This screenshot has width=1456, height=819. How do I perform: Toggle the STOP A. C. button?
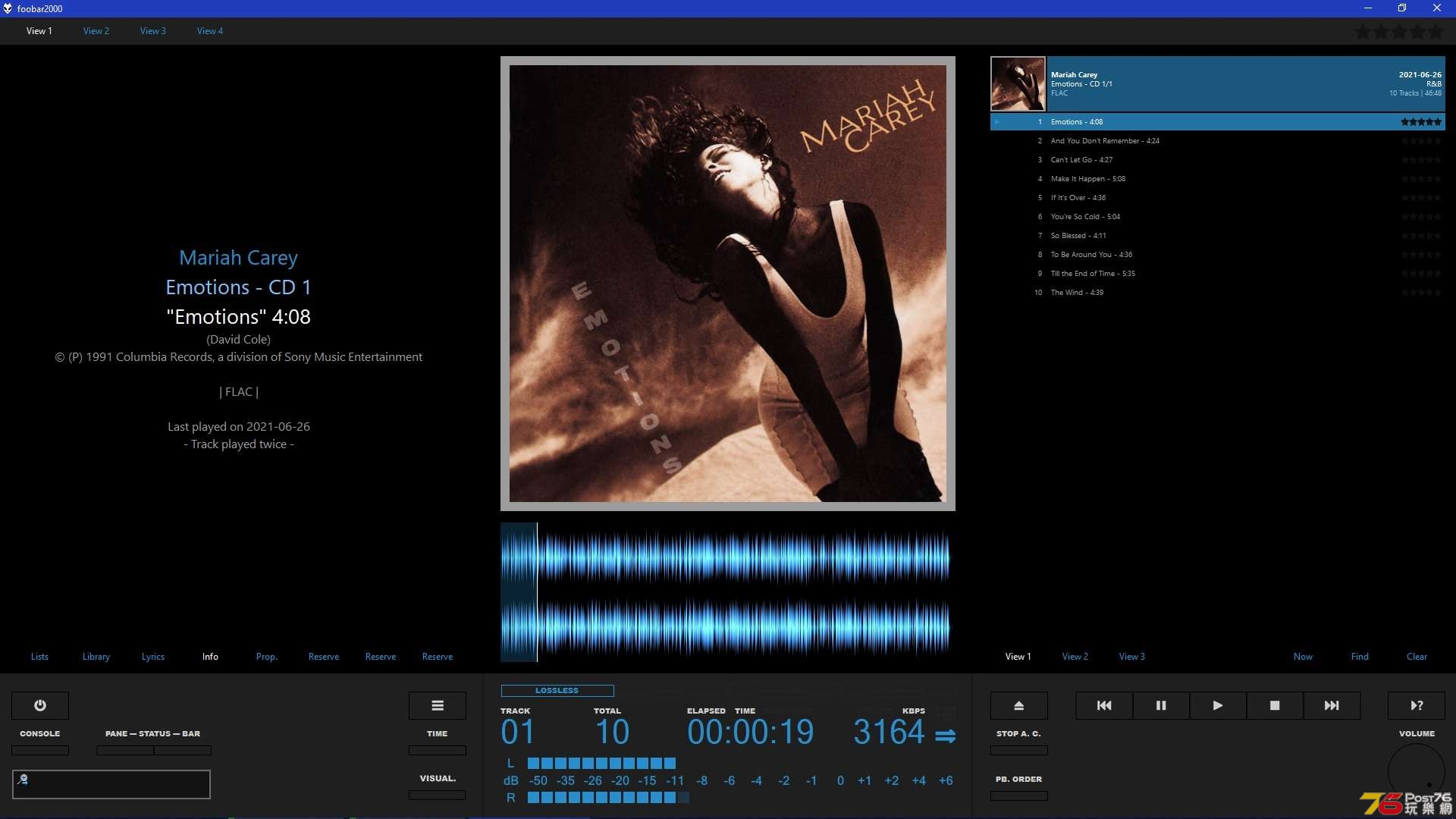[x=1019, y=750]
